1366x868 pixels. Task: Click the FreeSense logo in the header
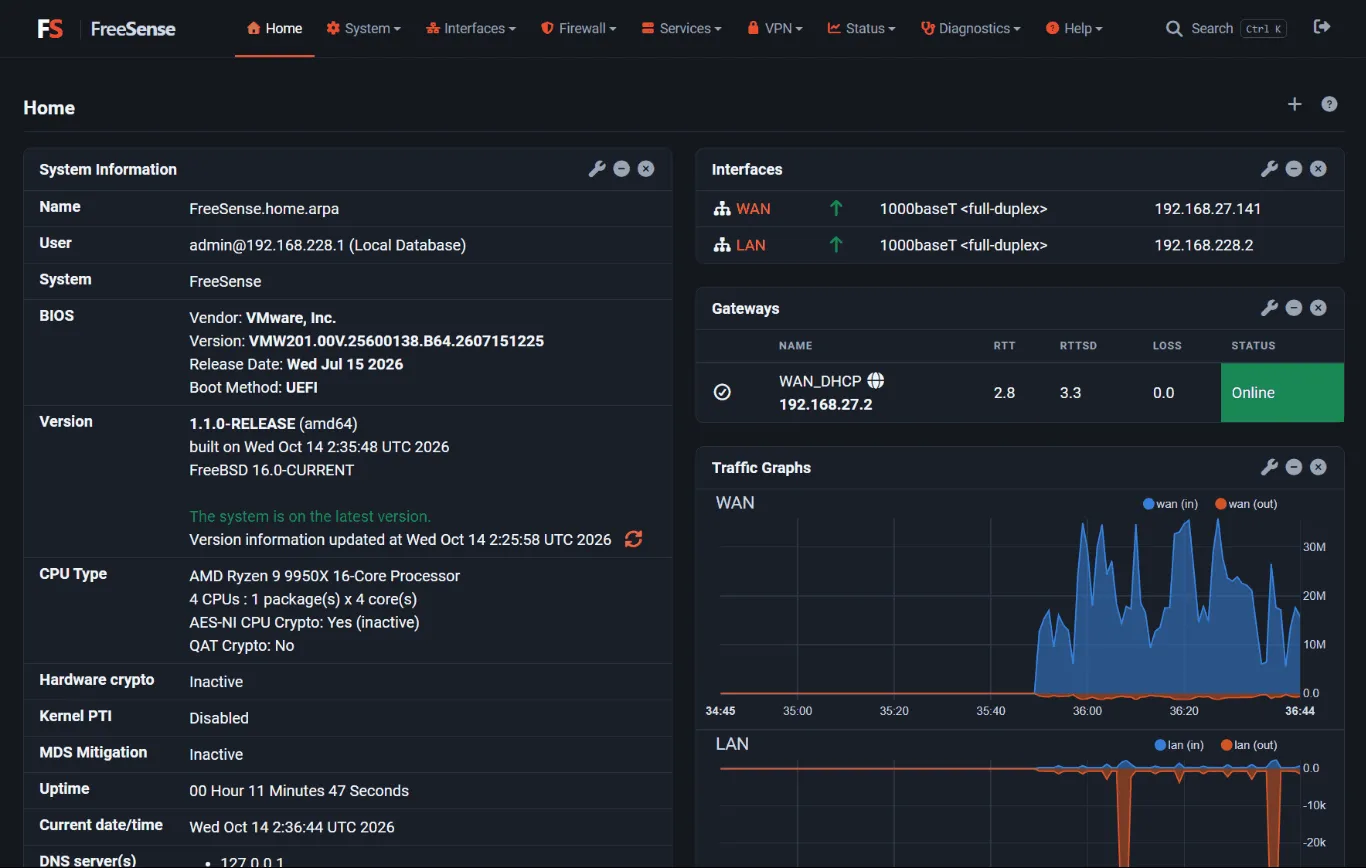106,28
